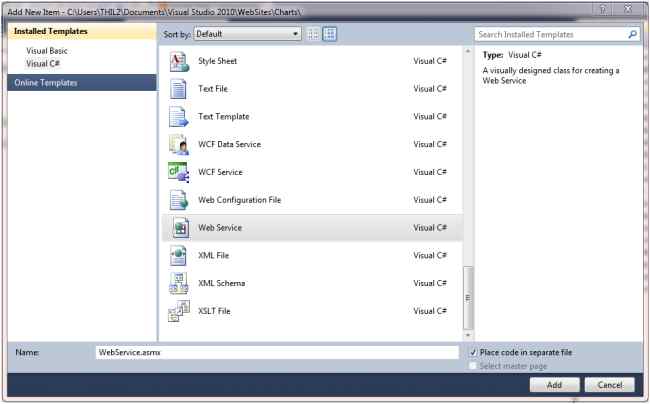Viewport: 650px width, 404px height.
Task: Switch to small icons view
Action: coord(314,34)
